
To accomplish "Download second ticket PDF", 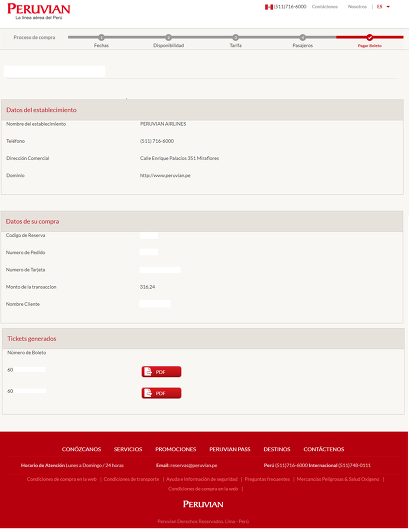I will pos(161,393).
